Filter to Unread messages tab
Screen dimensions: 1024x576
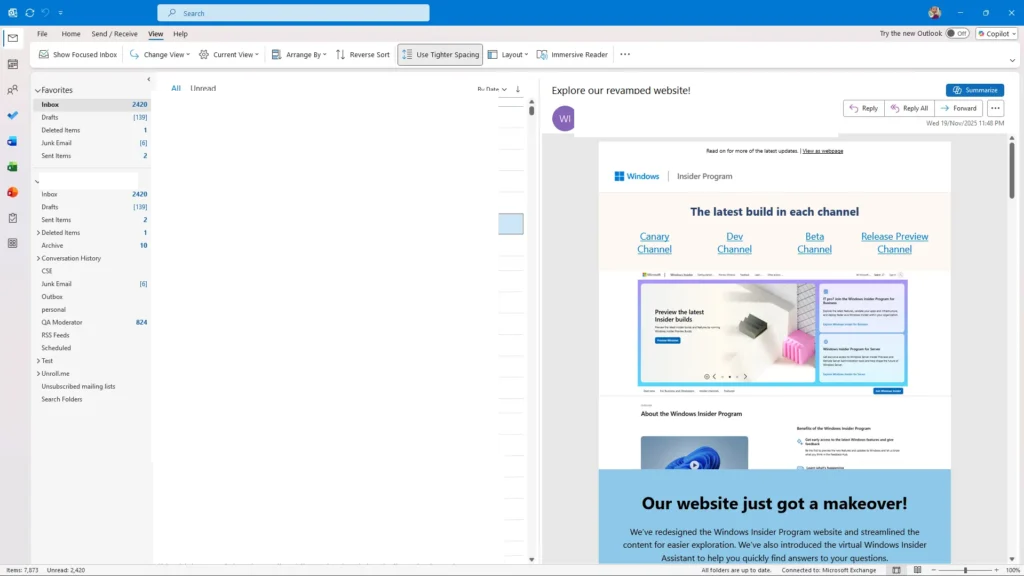[x=203, y=88]
